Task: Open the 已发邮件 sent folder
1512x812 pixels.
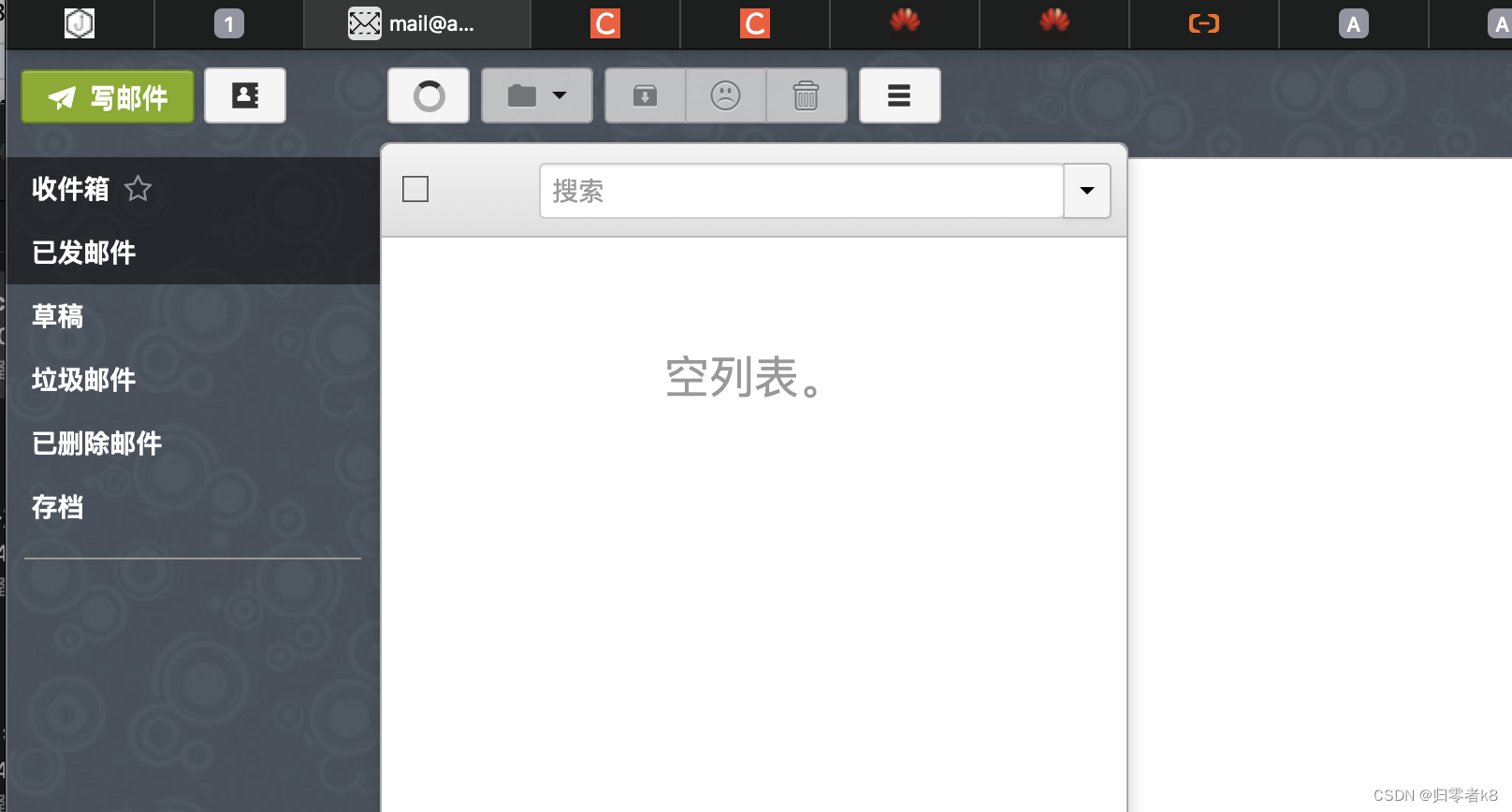Action: click(x=193, y=253)
